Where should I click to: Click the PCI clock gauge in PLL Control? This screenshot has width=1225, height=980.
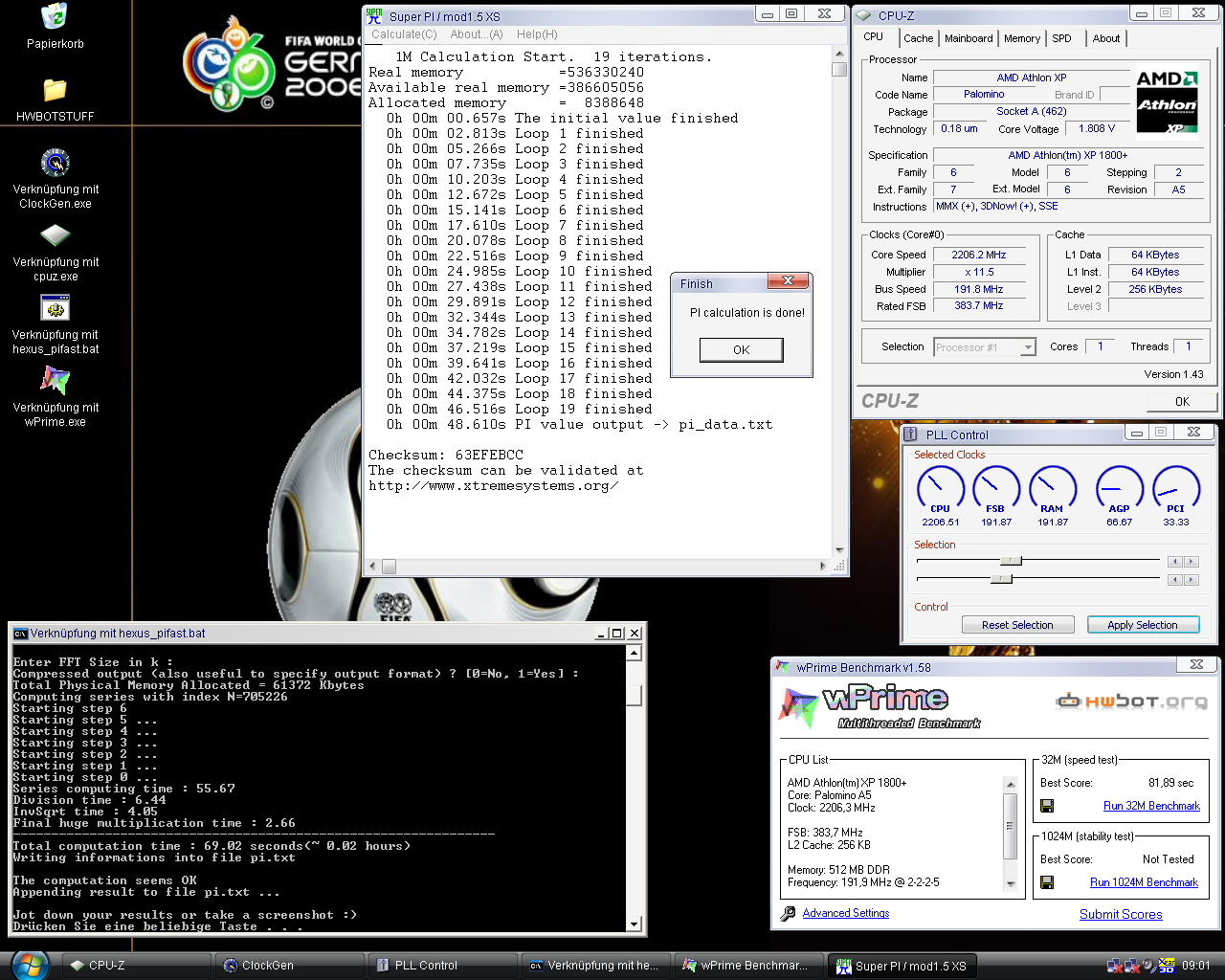pos(1176,489)
